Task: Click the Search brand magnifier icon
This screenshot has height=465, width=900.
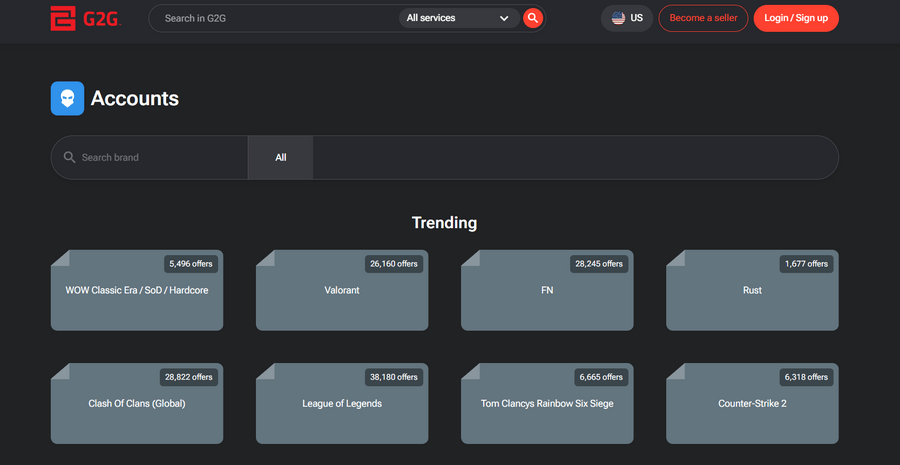Action: point(69,157)
